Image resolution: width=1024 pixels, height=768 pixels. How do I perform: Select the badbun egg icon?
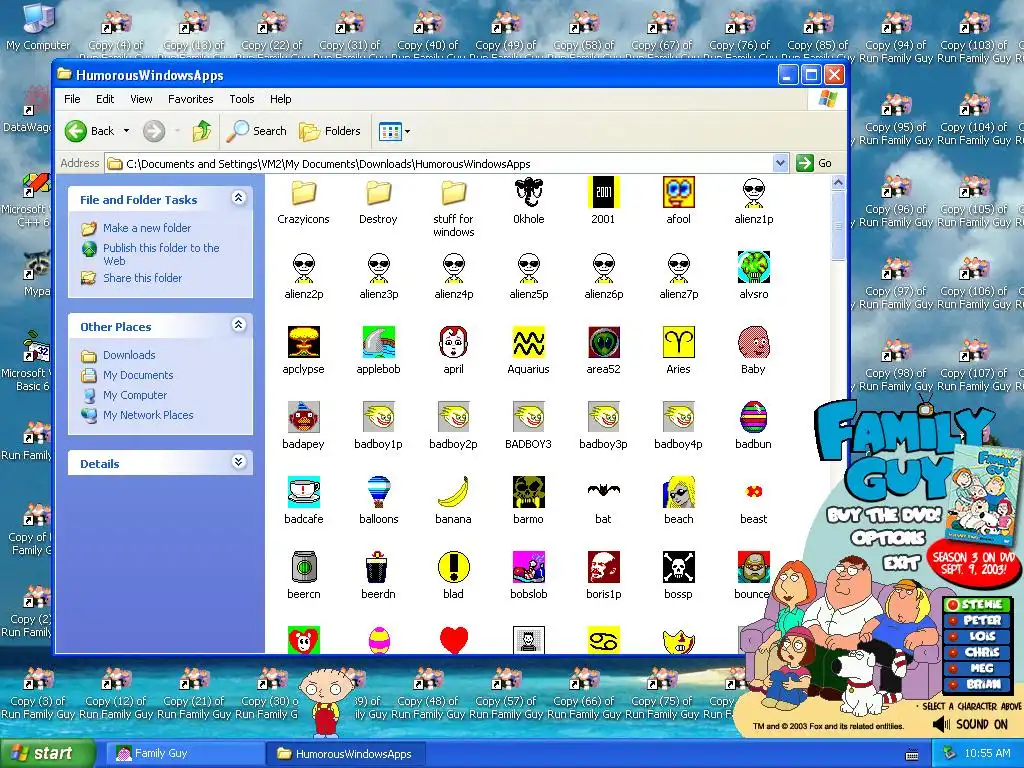(754, 417)
